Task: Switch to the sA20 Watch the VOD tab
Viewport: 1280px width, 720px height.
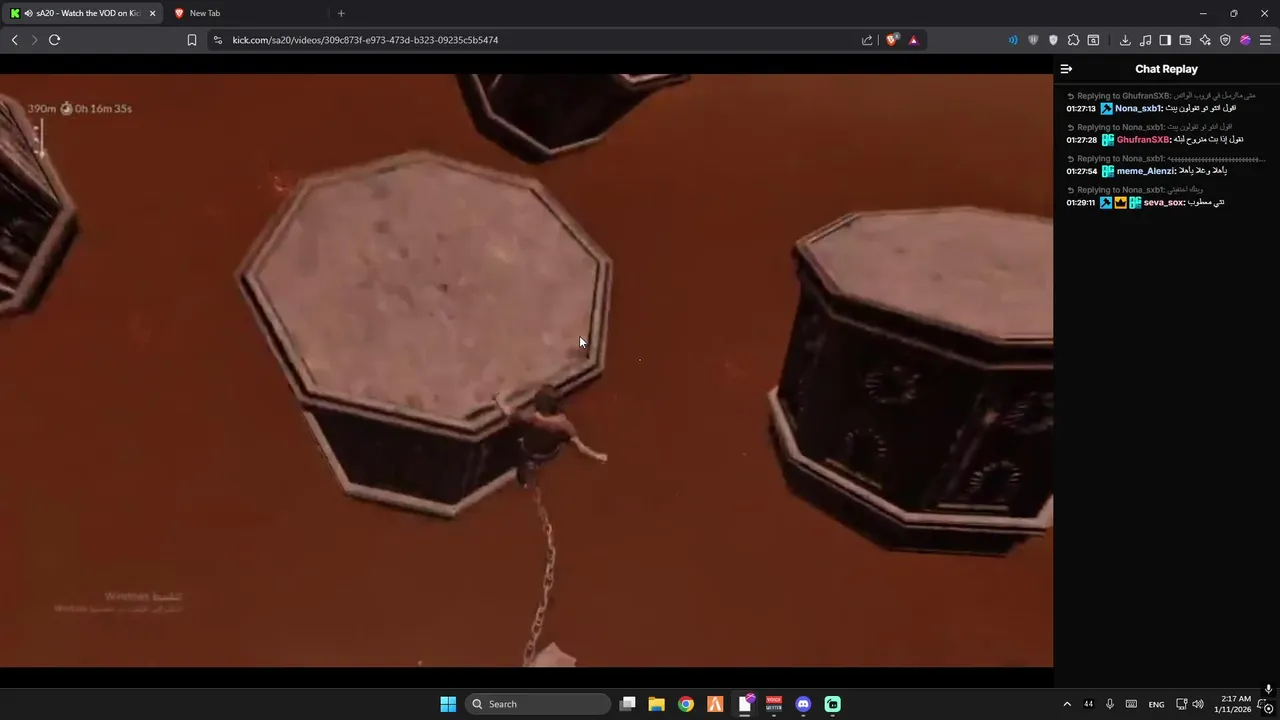Action: click(x=82, y=13)
